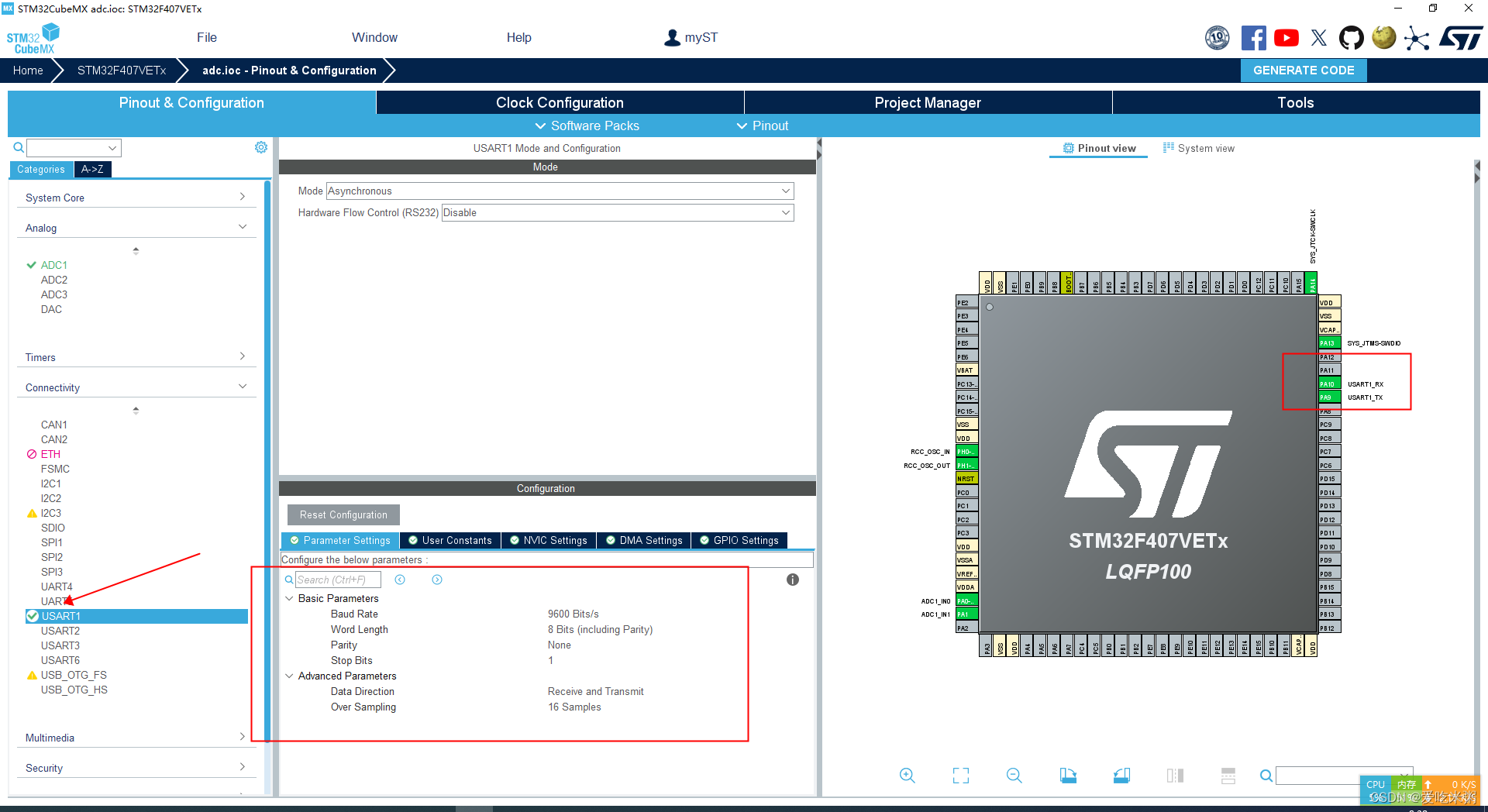Image resolution: width=1488 pixels, height=812 pixels.
Task: Switch to the Tools tab
Action: coord(1296,102)
